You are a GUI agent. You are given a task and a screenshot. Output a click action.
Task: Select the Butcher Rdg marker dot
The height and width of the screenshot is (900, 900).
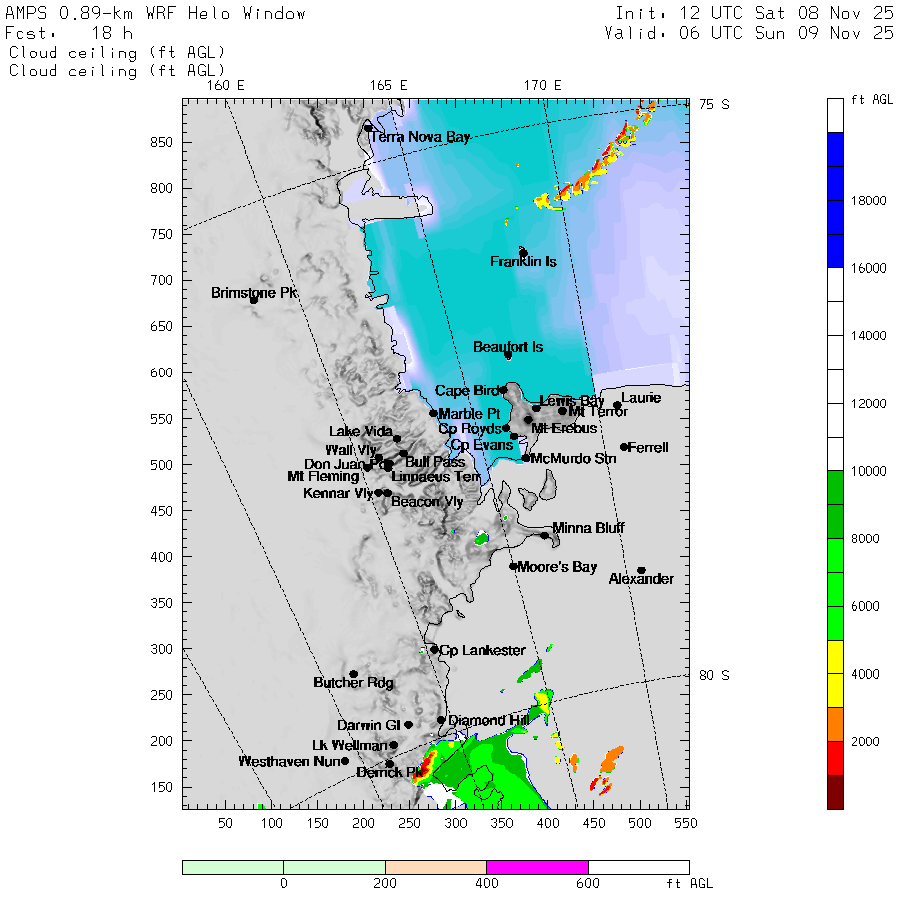coord(354,674)
